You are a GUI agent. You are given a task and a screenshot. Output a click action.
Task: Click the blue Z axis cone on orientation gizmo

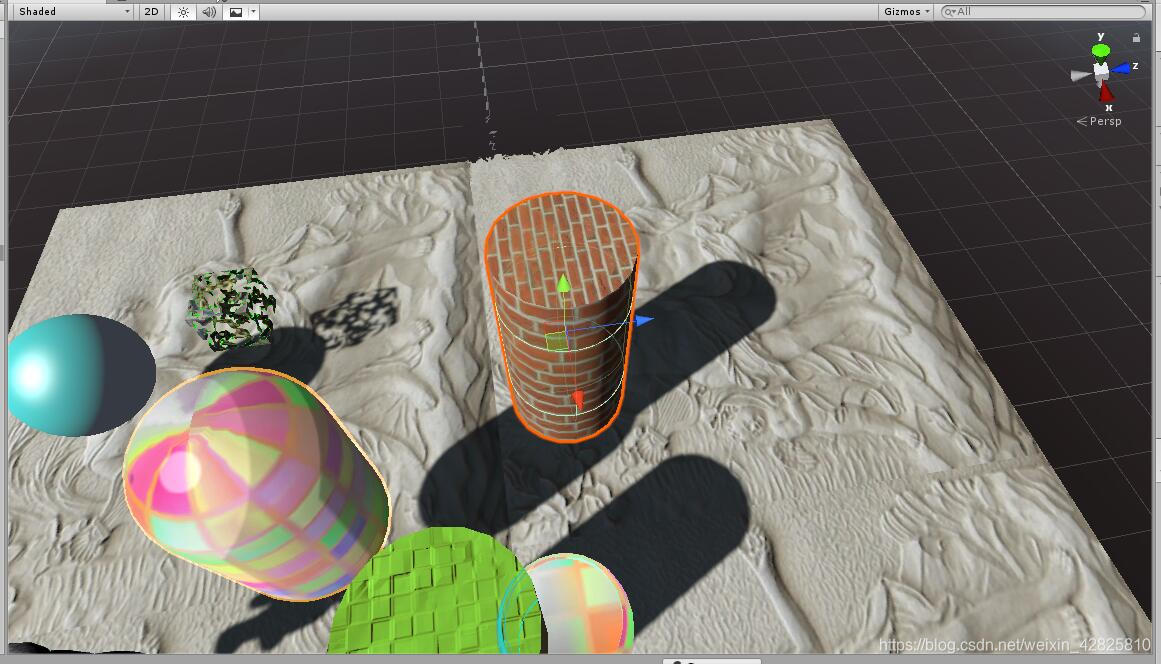coord(1122,68)
